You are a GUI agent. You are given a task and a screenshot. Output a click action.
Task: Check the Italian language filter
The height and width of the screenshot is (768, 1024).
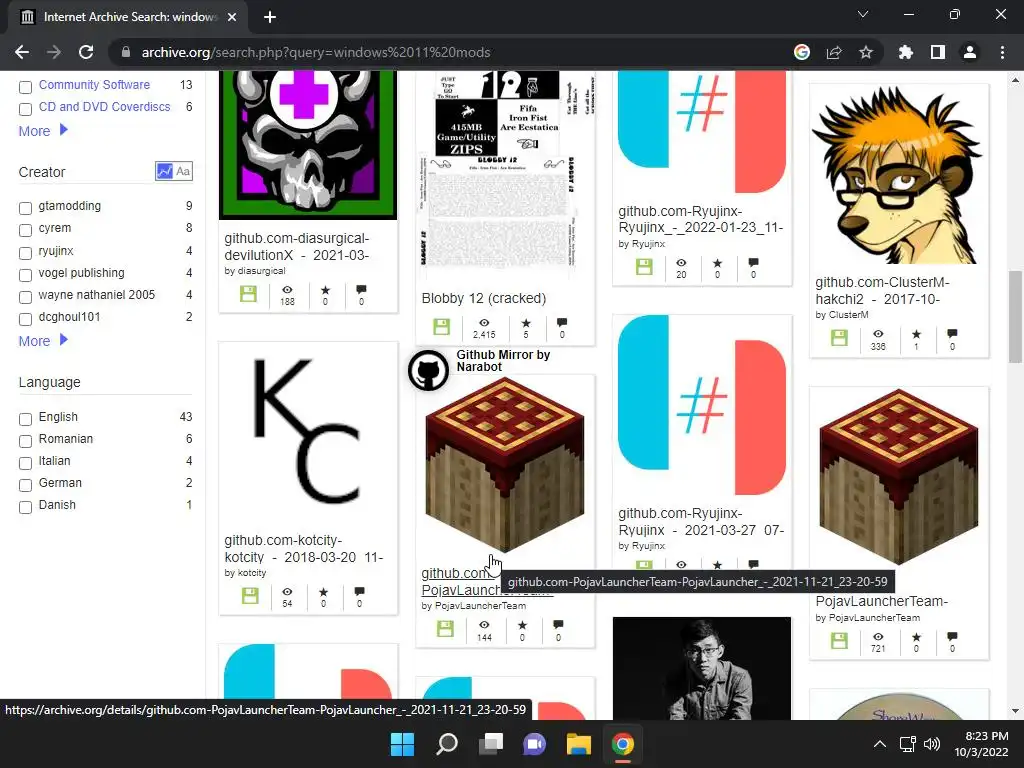[x=25, y=464]
